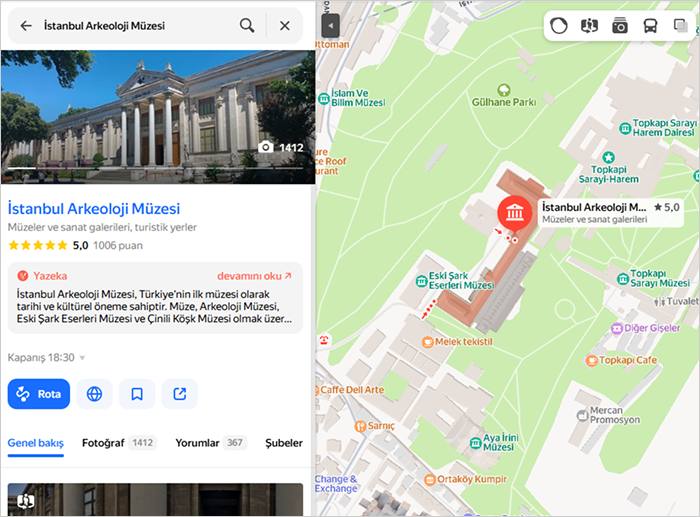Open the museum website globe icon

(x=94, y=394)
